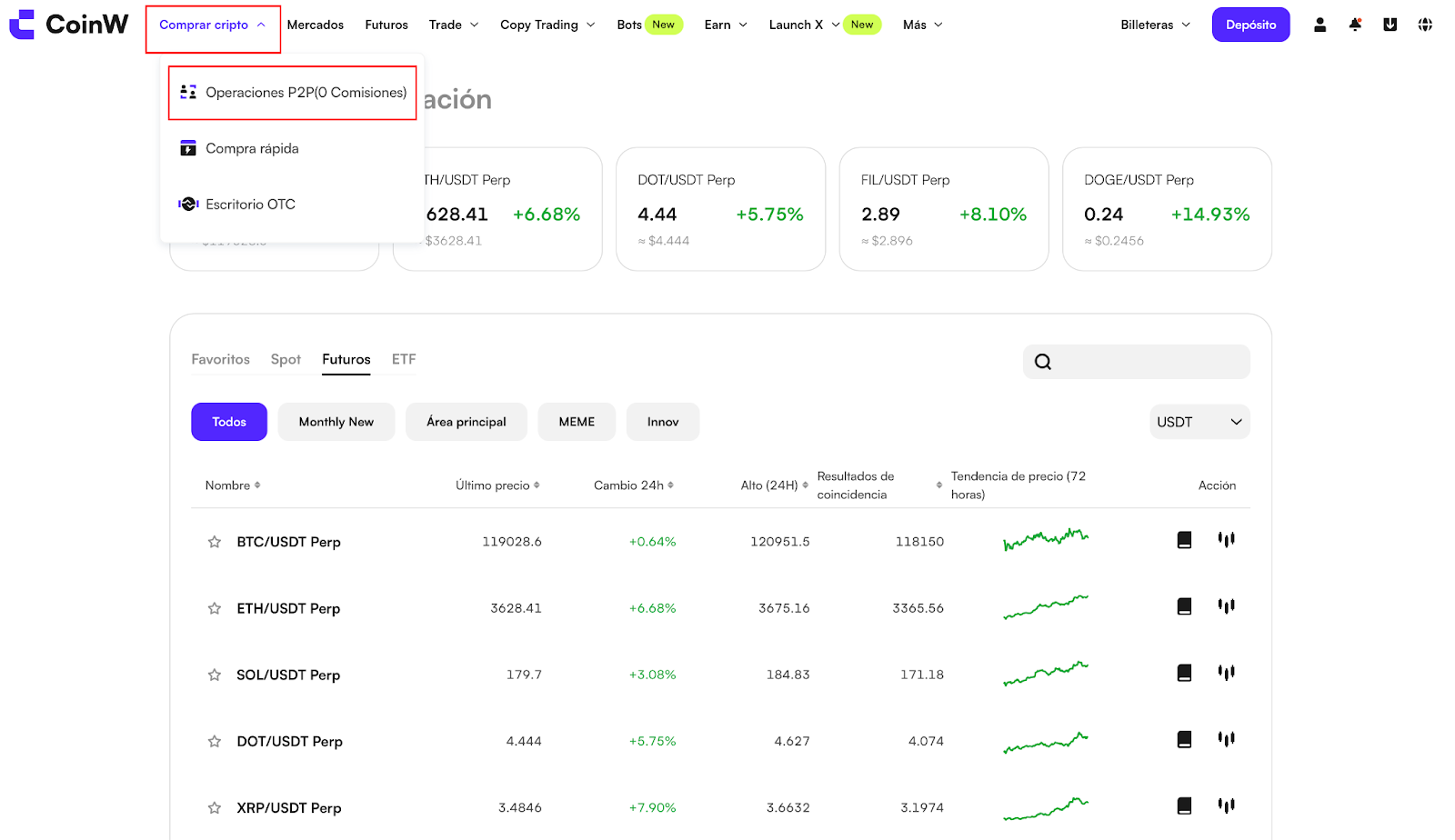
Task: Sort table by Alto (24H)
Action: point(775,485)
